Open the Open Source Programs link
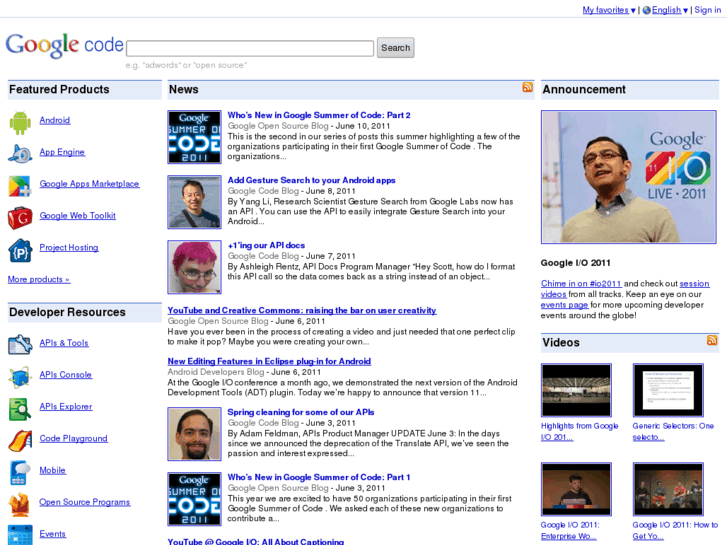 [84, 502]
